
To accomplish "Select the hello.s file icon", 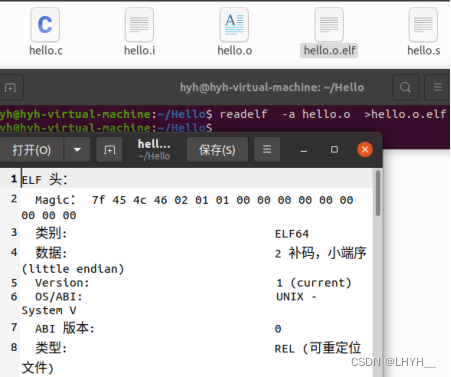I will 423,25.
